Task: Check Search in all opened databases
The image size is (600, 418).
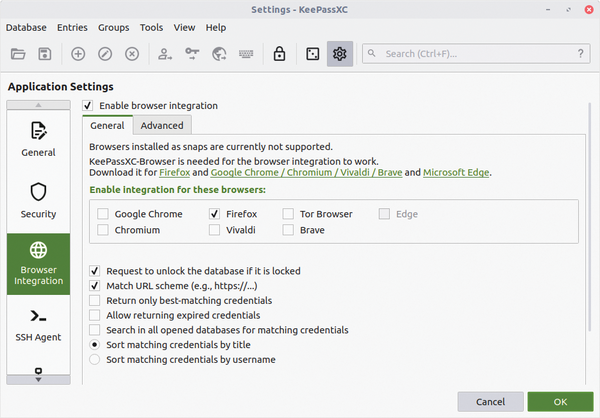Action: tap(95, 330)
